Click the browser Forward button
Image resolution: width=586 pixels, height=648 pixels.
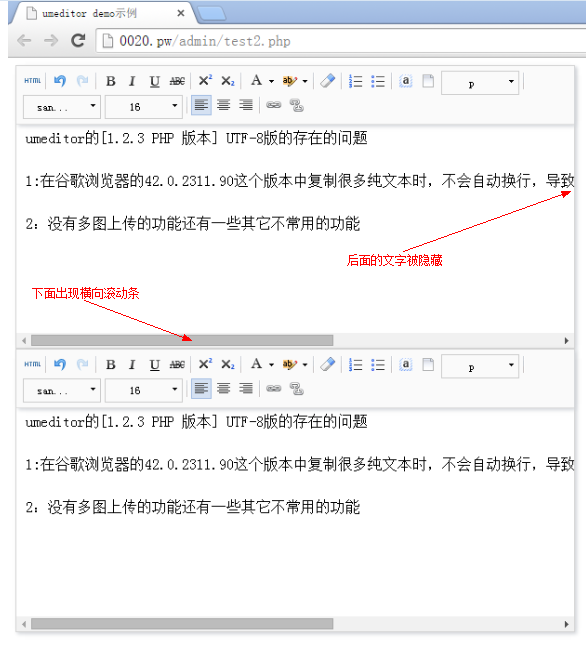[51, 40]
